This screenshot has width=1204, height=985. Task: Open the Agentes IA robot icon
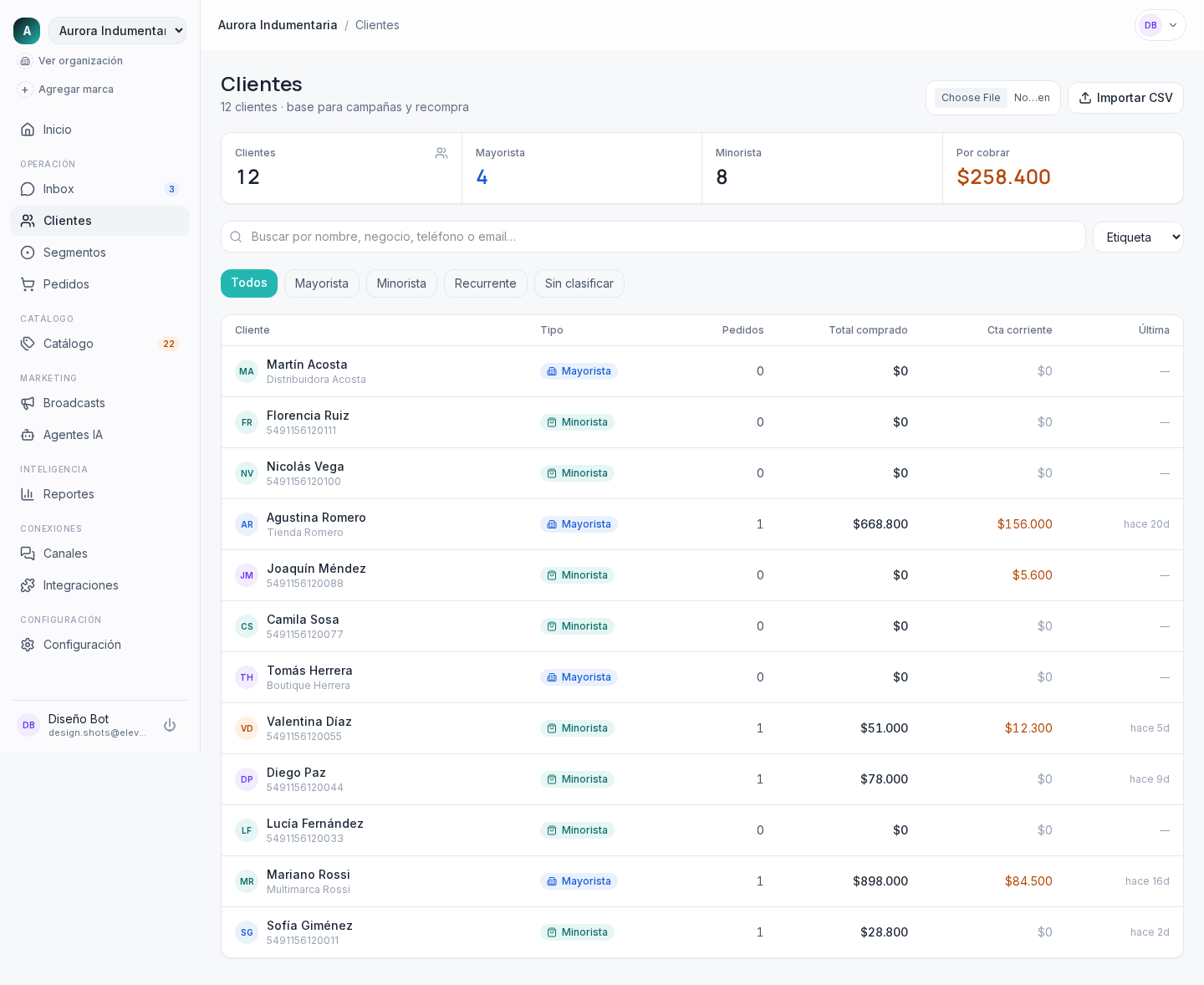(28, 435)
